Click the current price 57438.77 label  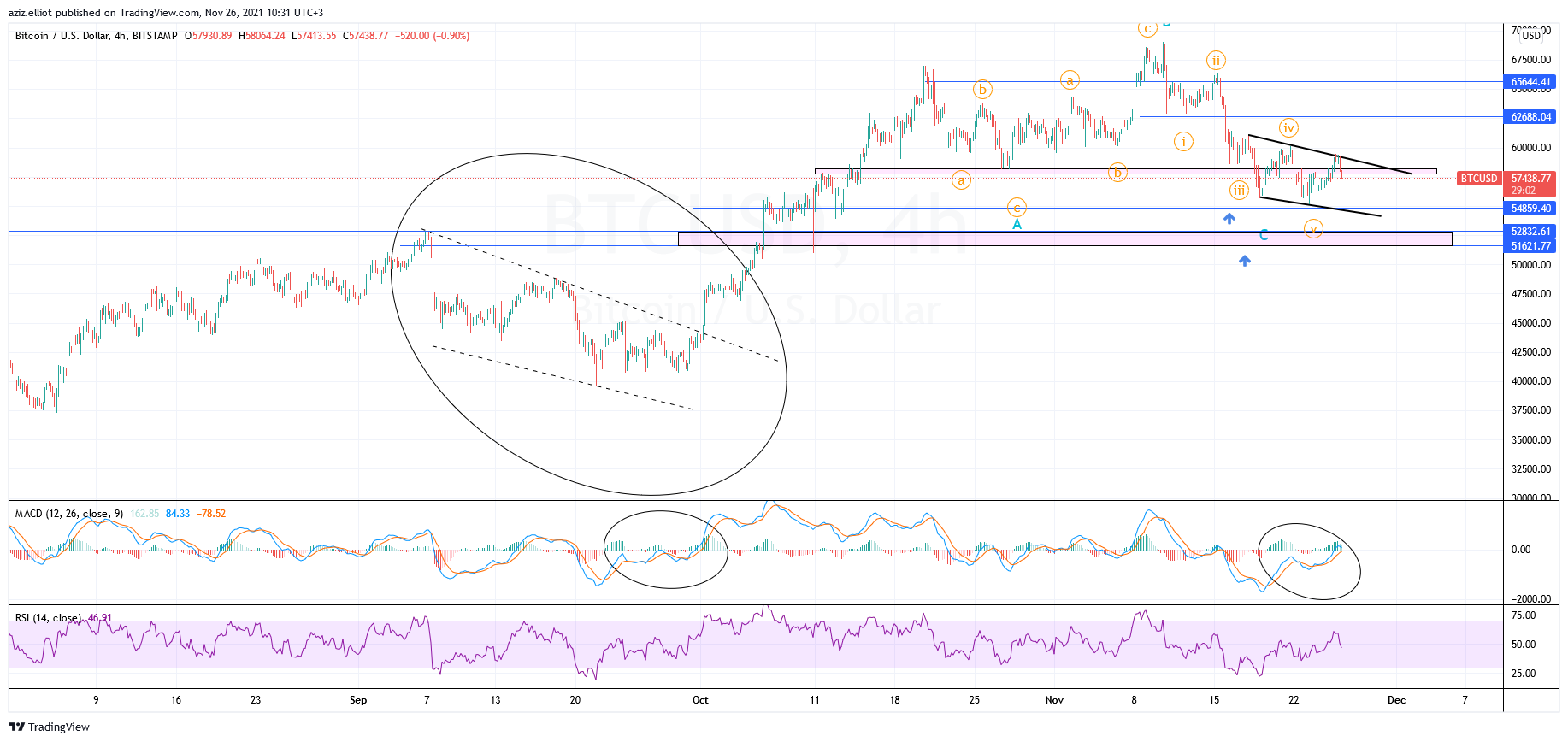tap(1530, 179)
